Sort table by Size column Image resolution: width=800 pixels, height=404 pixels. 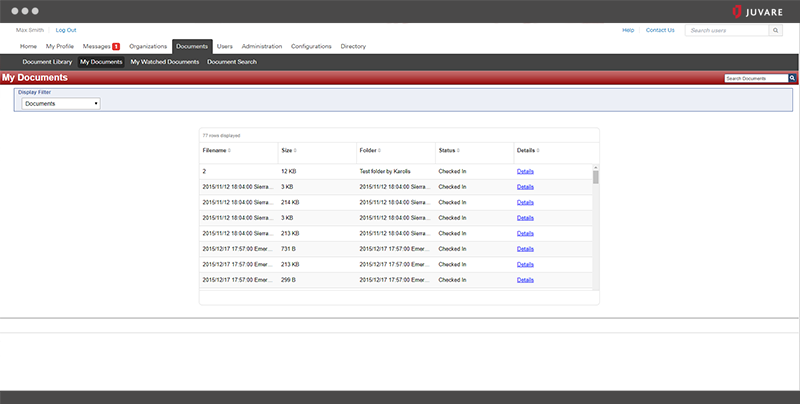289,150
